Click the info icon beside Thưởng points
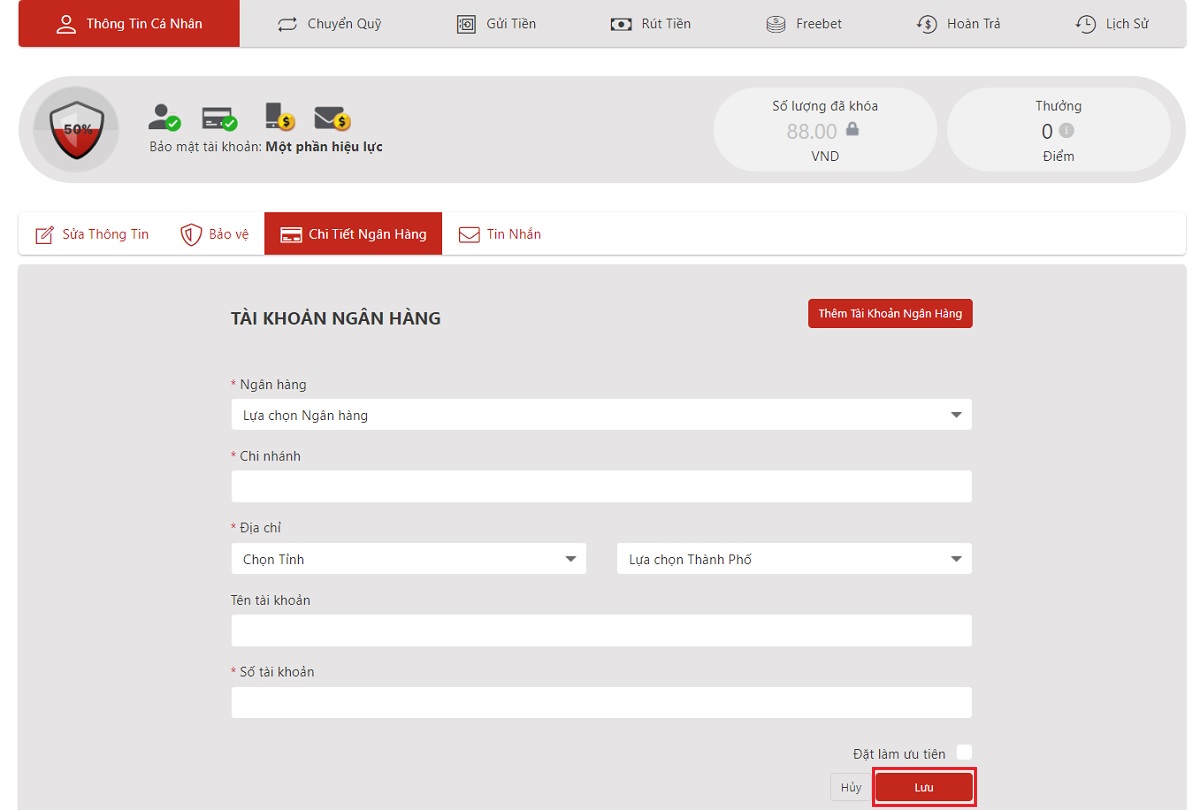 pyautogui.click(x=1066, y=131)
